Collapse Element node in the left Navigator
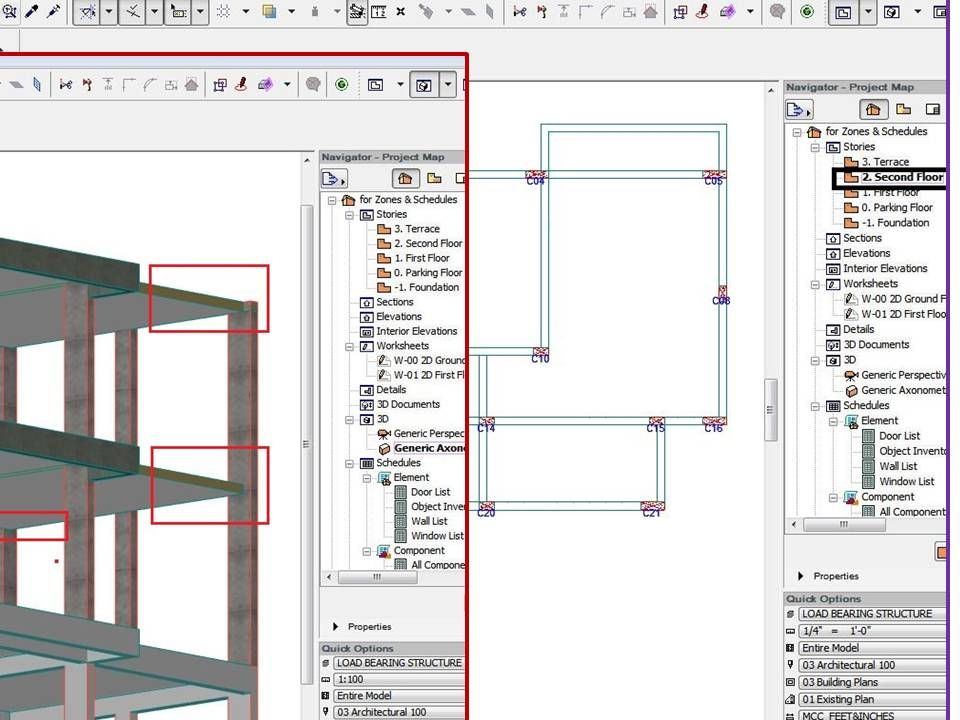This screenshot has height=720, width=960. (x=367, y=478)
